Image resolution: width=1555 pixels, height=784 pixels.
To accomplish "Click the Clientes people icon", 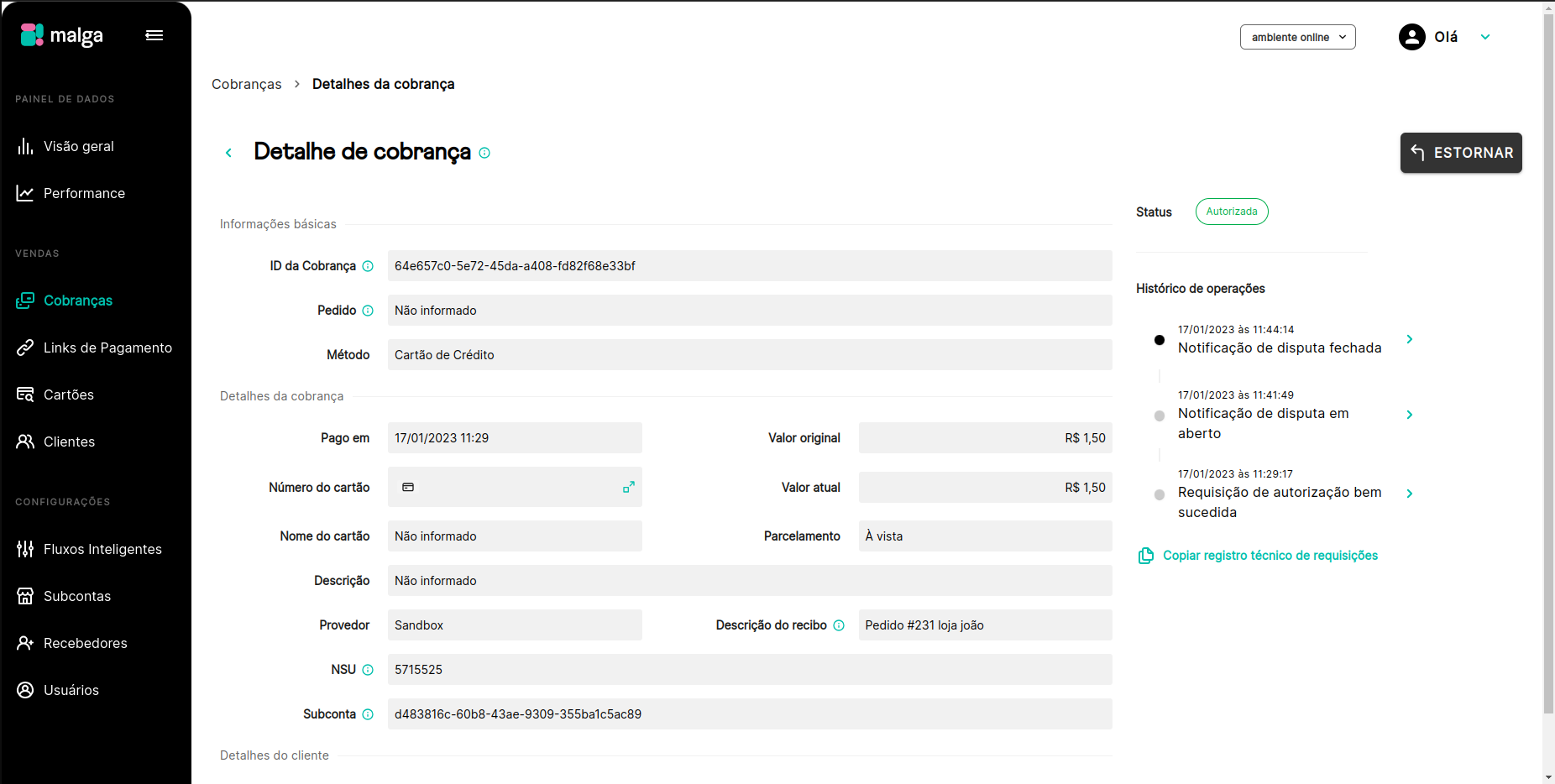I will 25,442.
